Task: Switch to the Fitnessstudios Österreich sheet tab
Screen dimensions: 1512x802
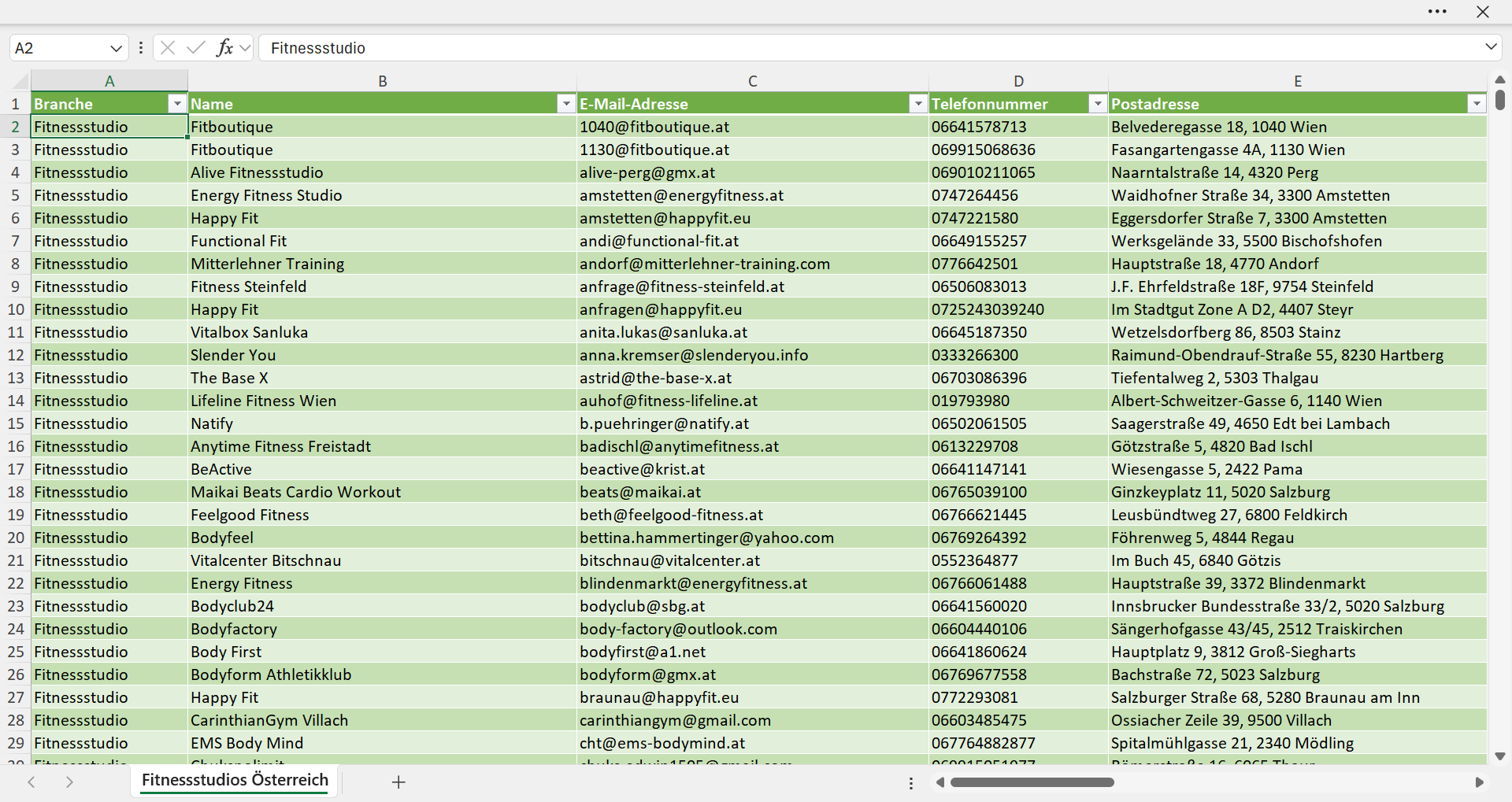Action: pos(235,780)
